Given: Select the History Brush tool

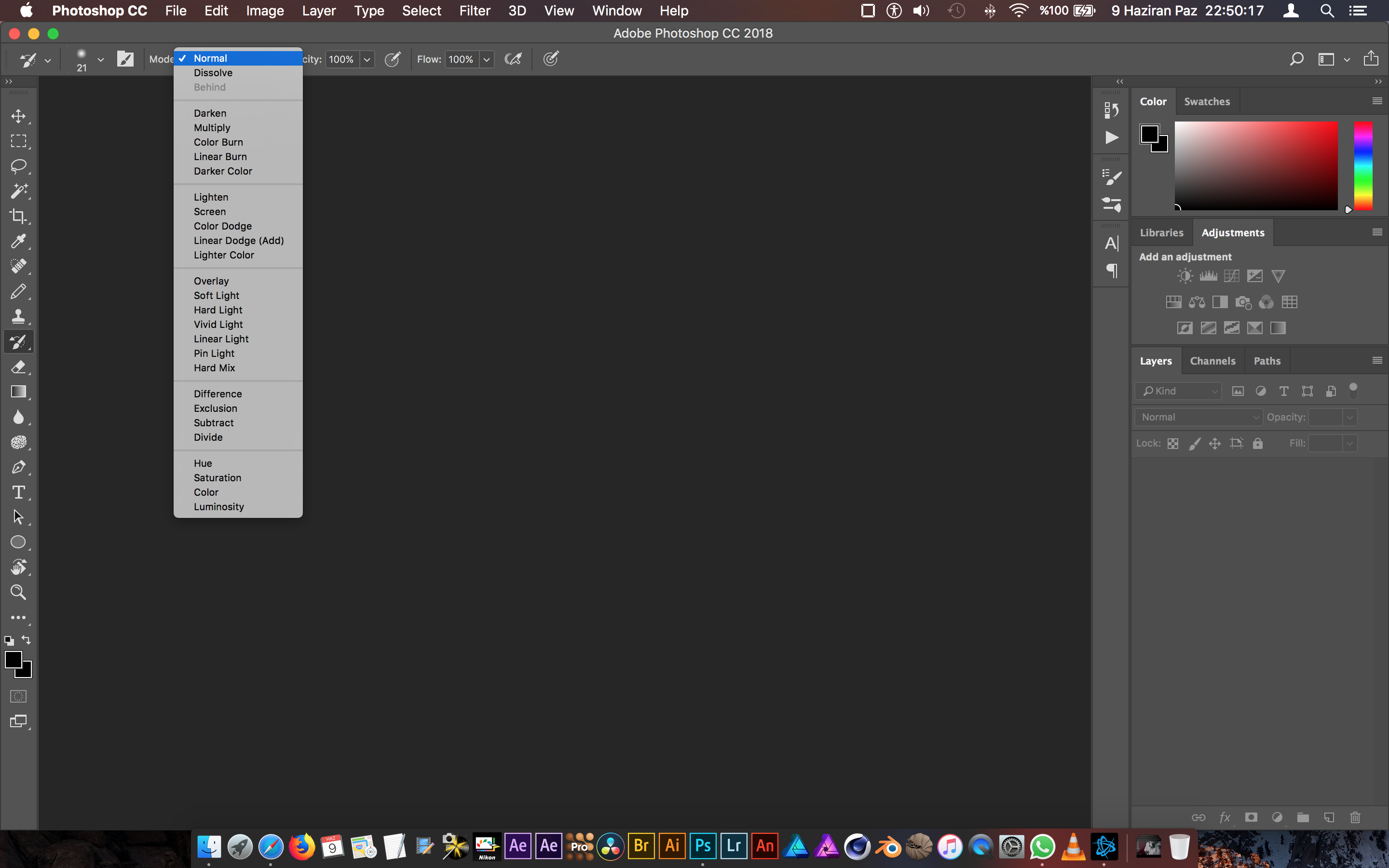Looking at the screenshot, I should tap(18, 341).
